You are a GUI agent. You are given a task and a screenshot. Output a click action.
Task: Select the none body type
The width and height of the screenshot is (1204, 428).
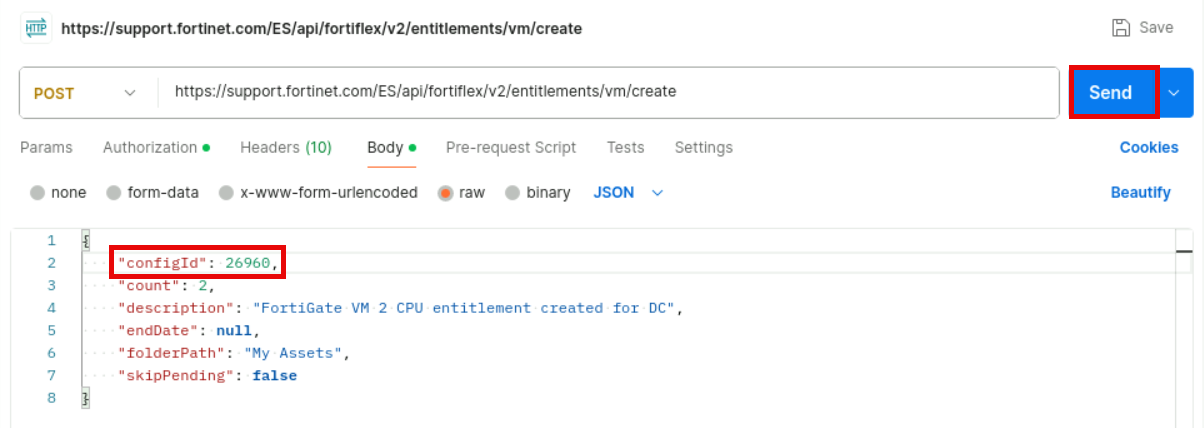58,192
